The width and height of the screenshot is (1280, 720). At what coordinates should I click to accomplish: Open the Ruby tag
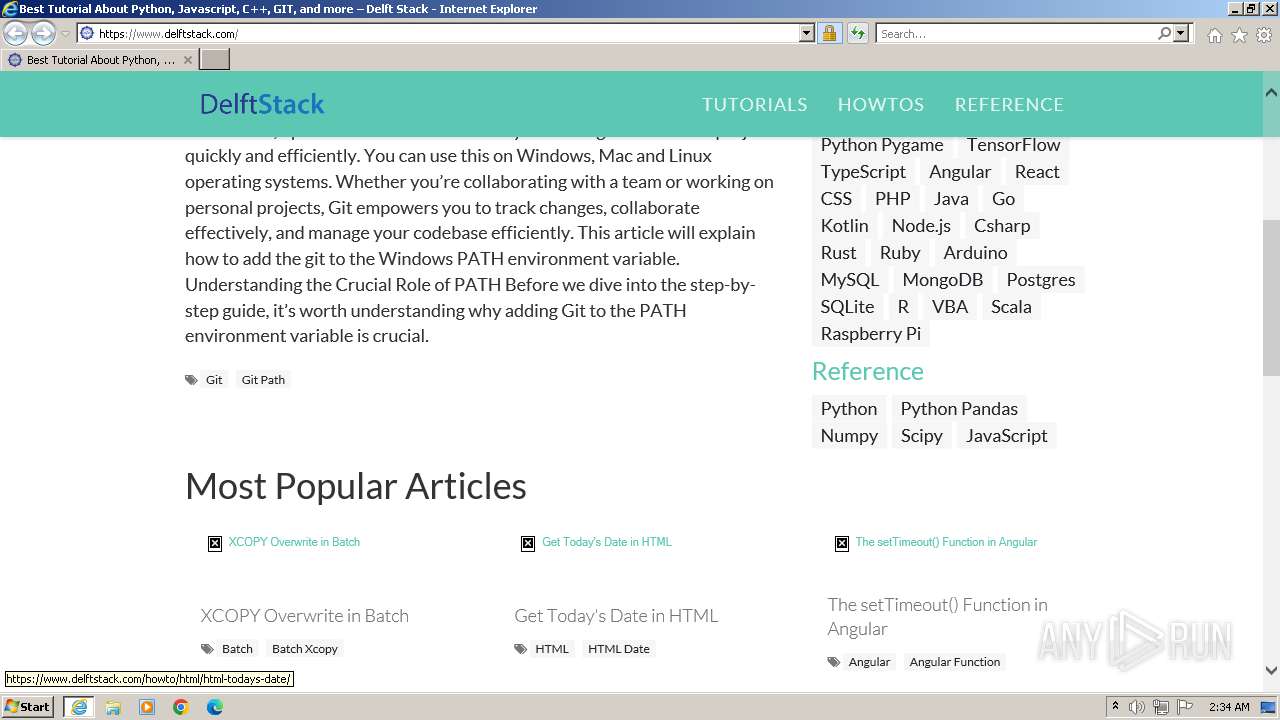point(900,253)
